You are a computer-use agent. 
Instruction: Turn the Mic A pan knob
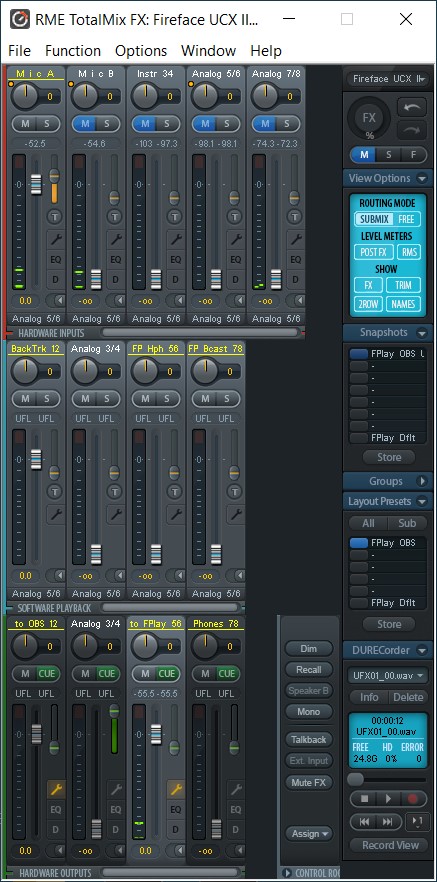pyautogui.click(x=24, y=96)
